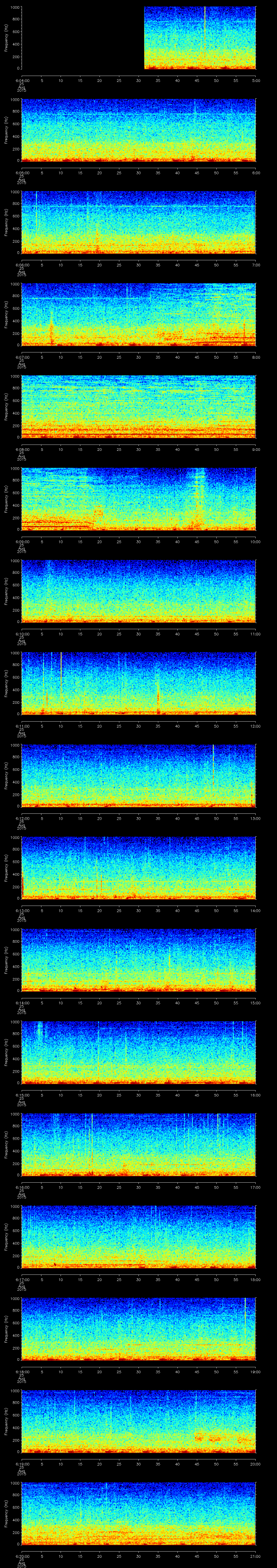Click the "5:00" end time label
Viewport: 277px width, 1568px height.
coord(256,80)
